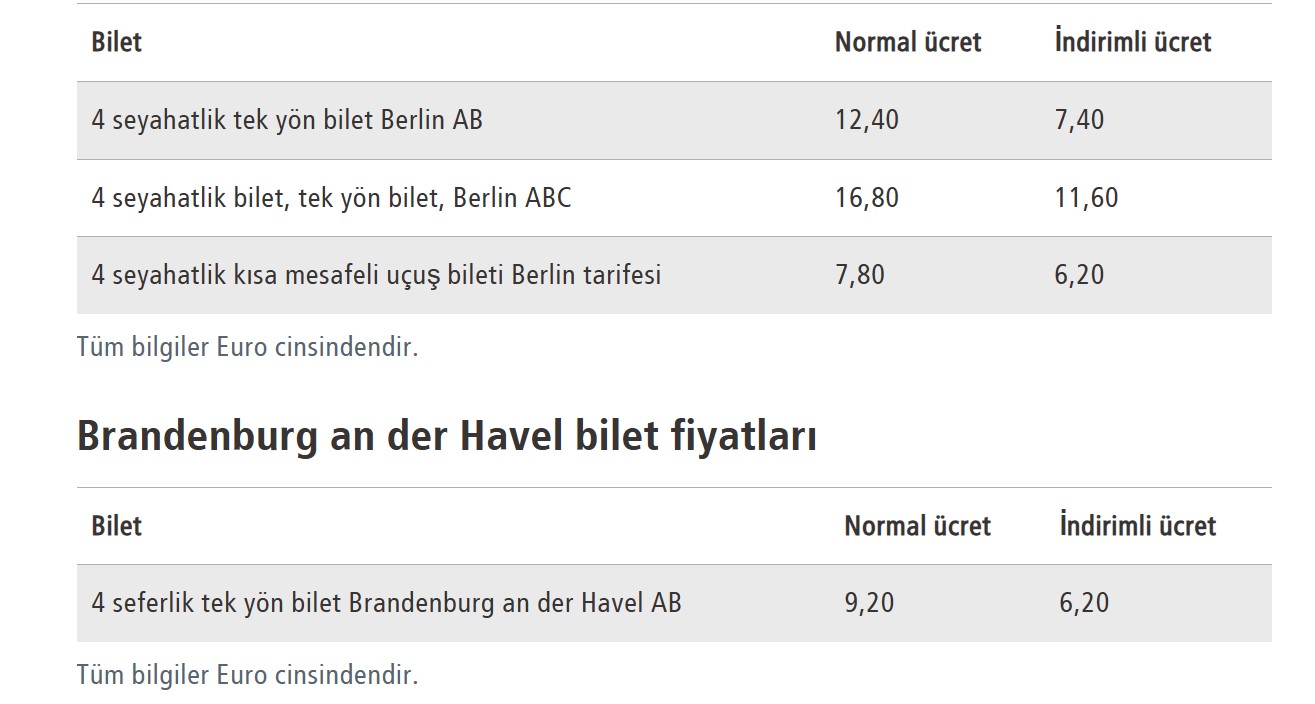
Task: Click the 7,80 normal fare value
Action: point(860,275)
